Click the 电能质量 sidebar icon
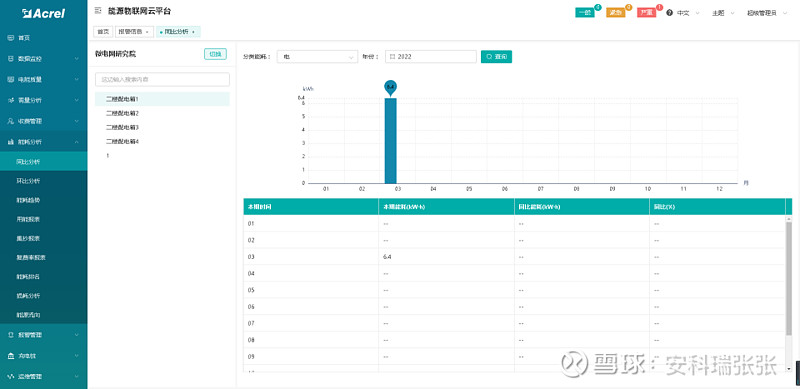Image resolution: width=800 pixels, height=389 pixels. (11, 80)
